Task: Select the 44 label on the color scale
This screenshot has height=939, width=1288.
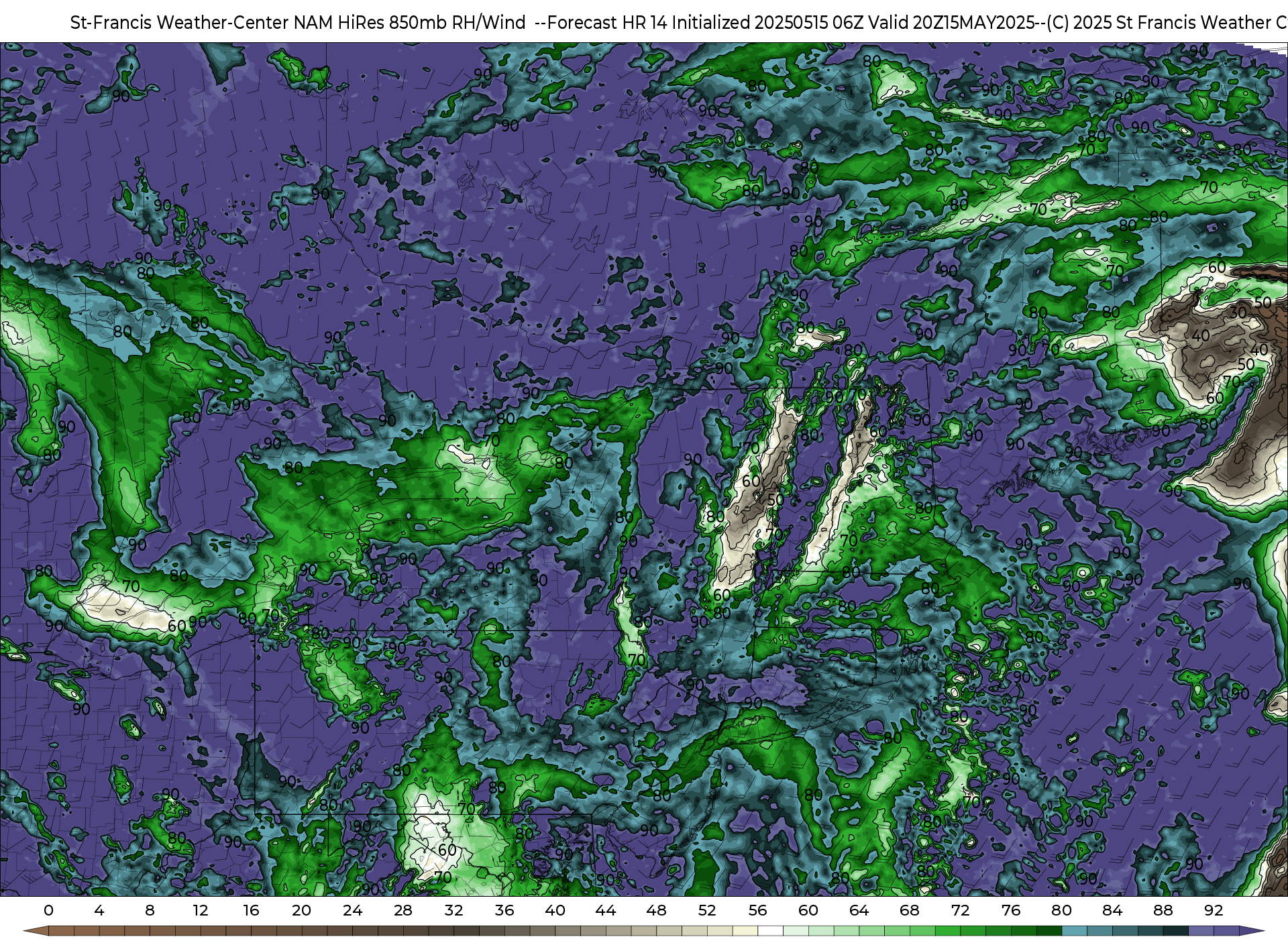Action: tap(606, 910)
